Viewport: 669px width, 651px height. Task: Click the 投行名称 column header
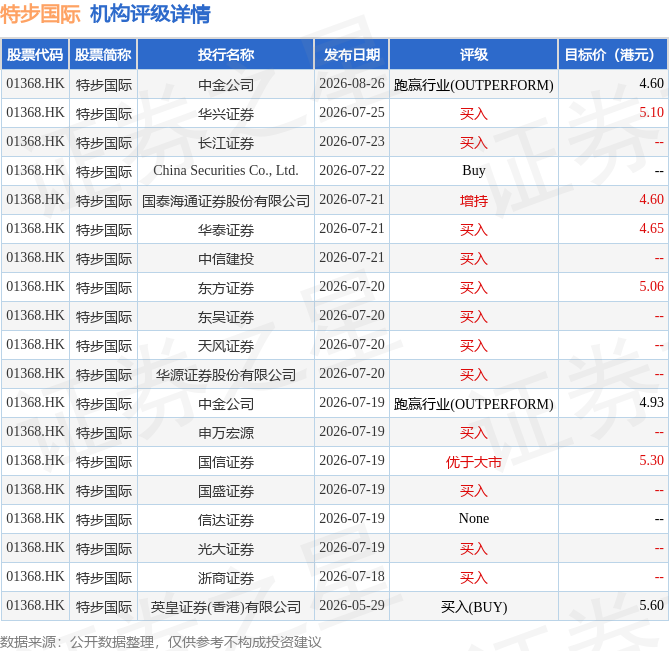click(226, 54)
